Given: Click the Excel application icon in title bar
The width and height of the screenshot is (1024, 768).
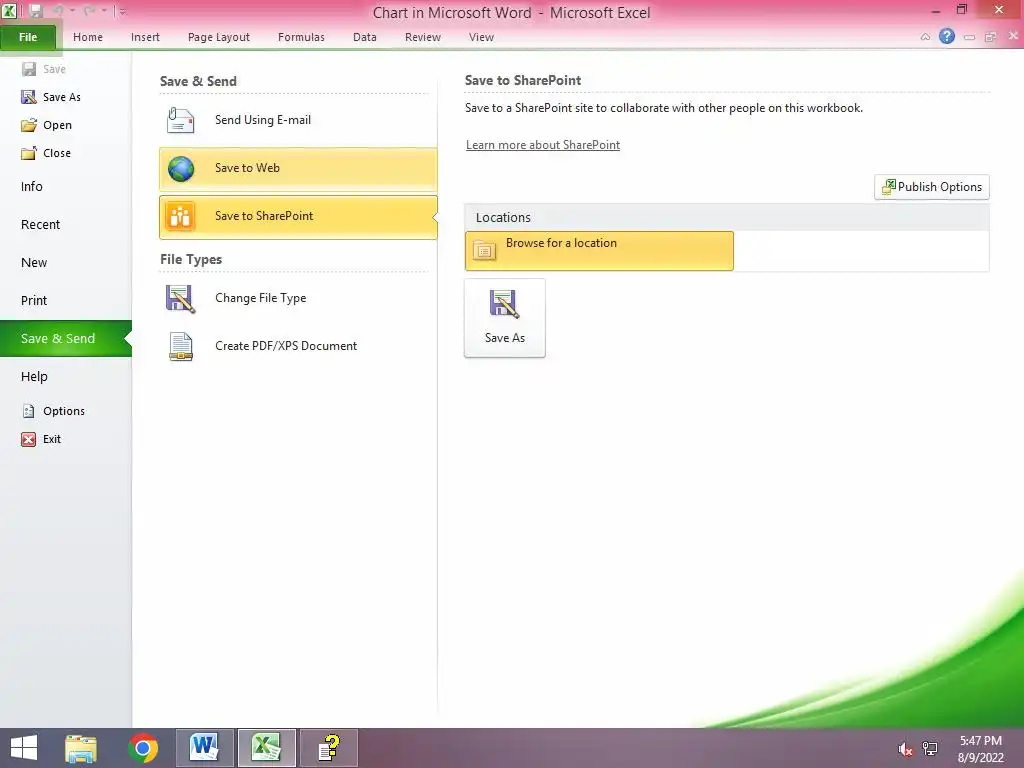Looking at the screenshot, I should 10,11.
